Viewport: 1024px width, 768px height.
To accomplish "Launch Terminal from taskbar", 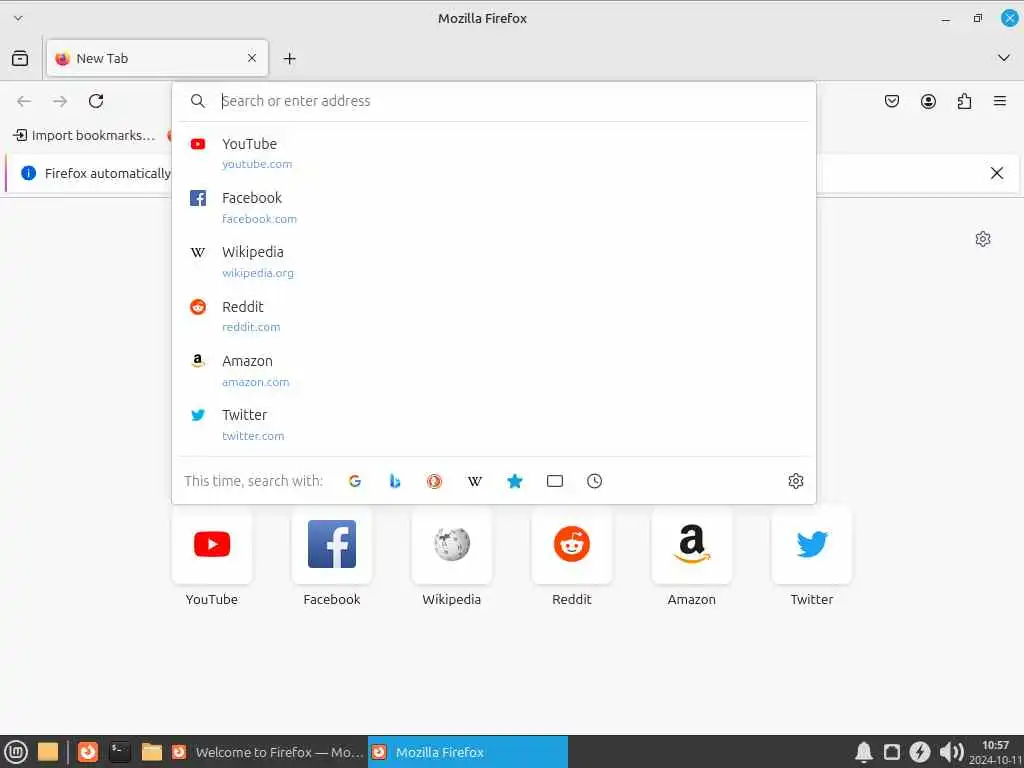I will (x=120, y=752).
